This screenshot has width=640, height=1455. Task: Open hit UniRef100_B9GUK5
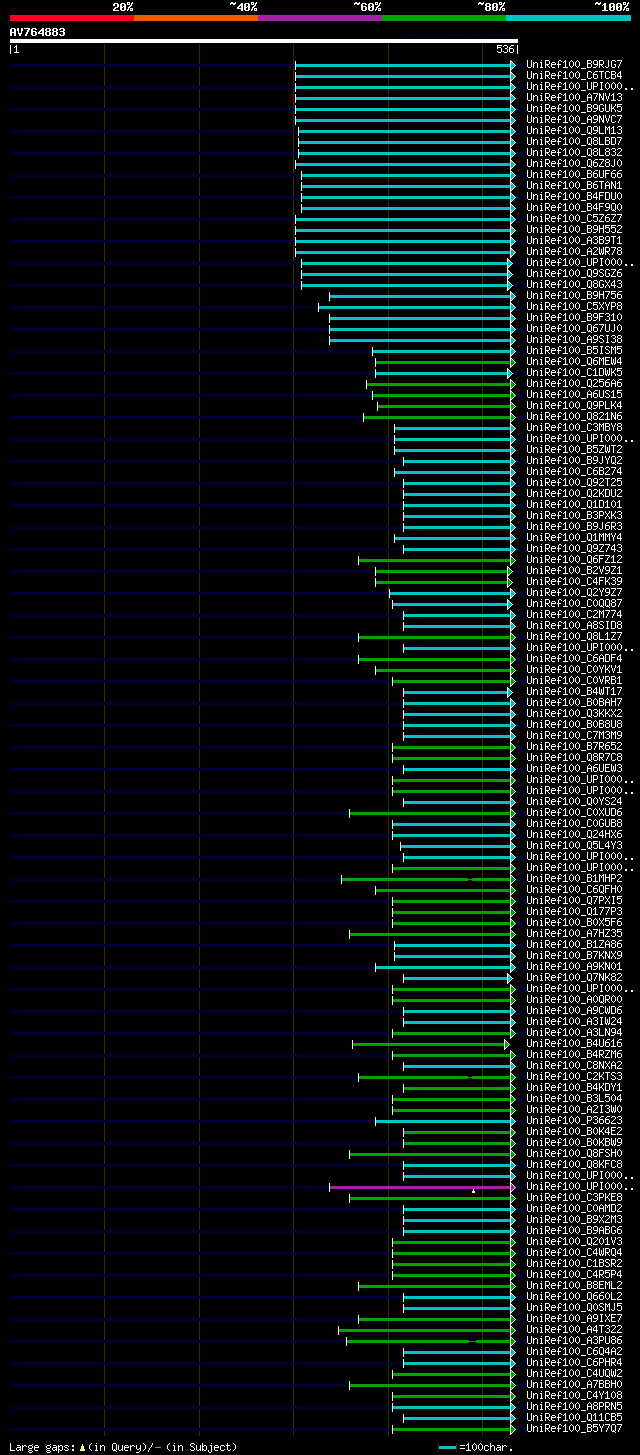(574, 108)
